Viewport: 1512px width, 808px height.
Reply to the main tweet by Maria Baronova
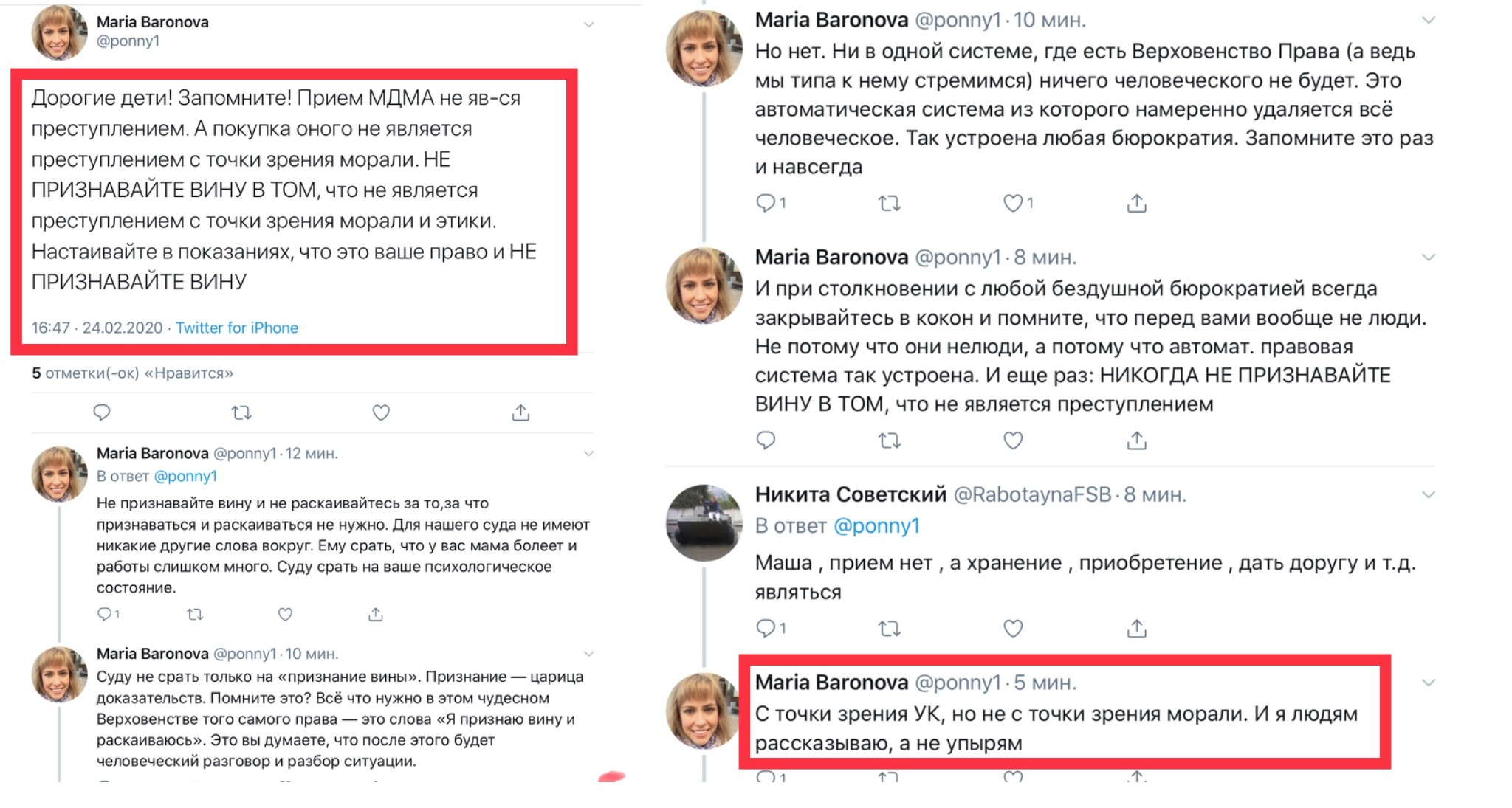[102, 412]
